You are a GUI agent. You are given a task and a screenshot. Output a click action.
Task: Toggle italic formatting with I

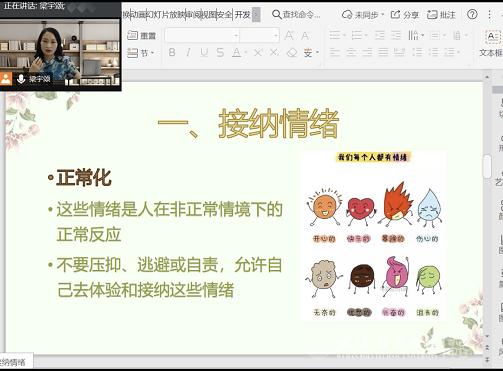(188, 52)
